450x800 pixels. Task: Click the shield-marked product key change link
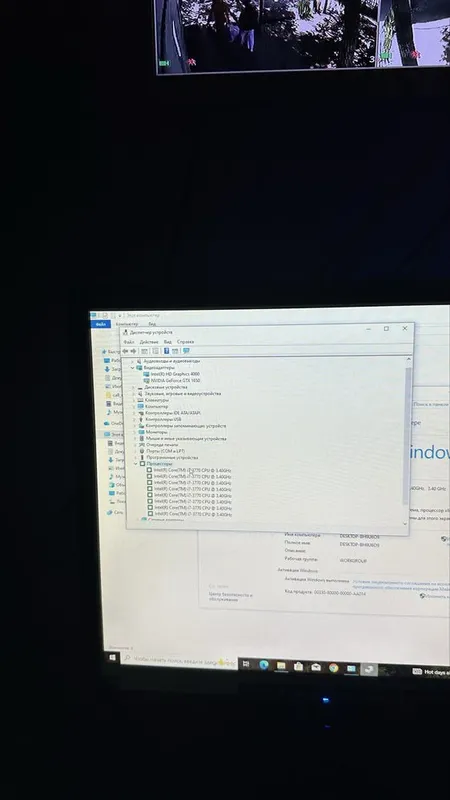tap(435, 596)
